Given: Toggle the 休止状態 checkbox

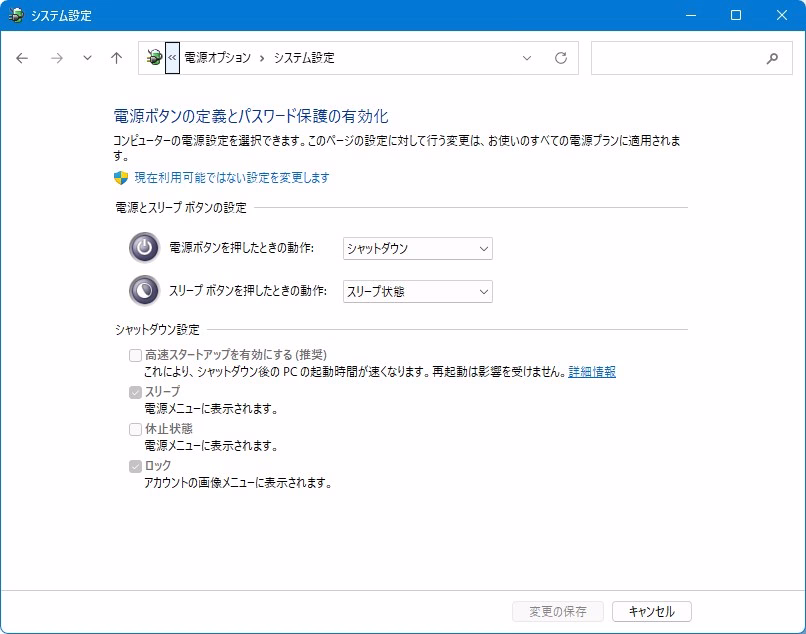Looking at the screenshot, I should 135,429.
